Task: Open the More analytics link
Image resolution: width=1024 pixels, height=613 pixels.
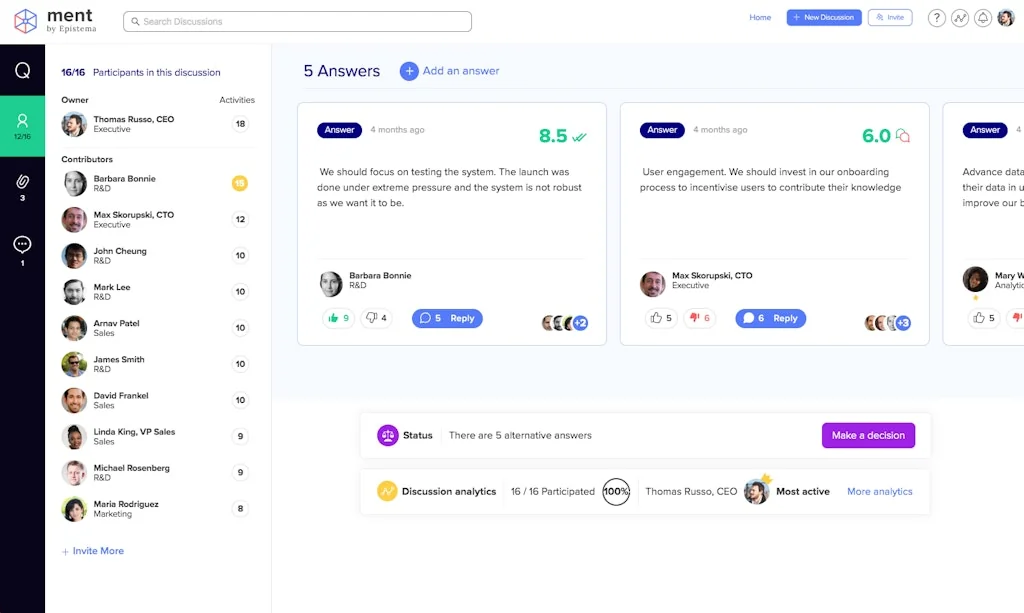Action: point(879,492)
